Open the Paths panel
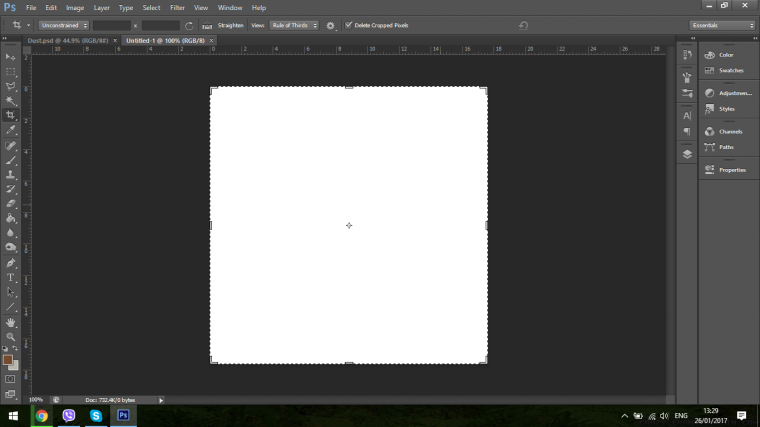Screen dimensions: 760x427 728,147
